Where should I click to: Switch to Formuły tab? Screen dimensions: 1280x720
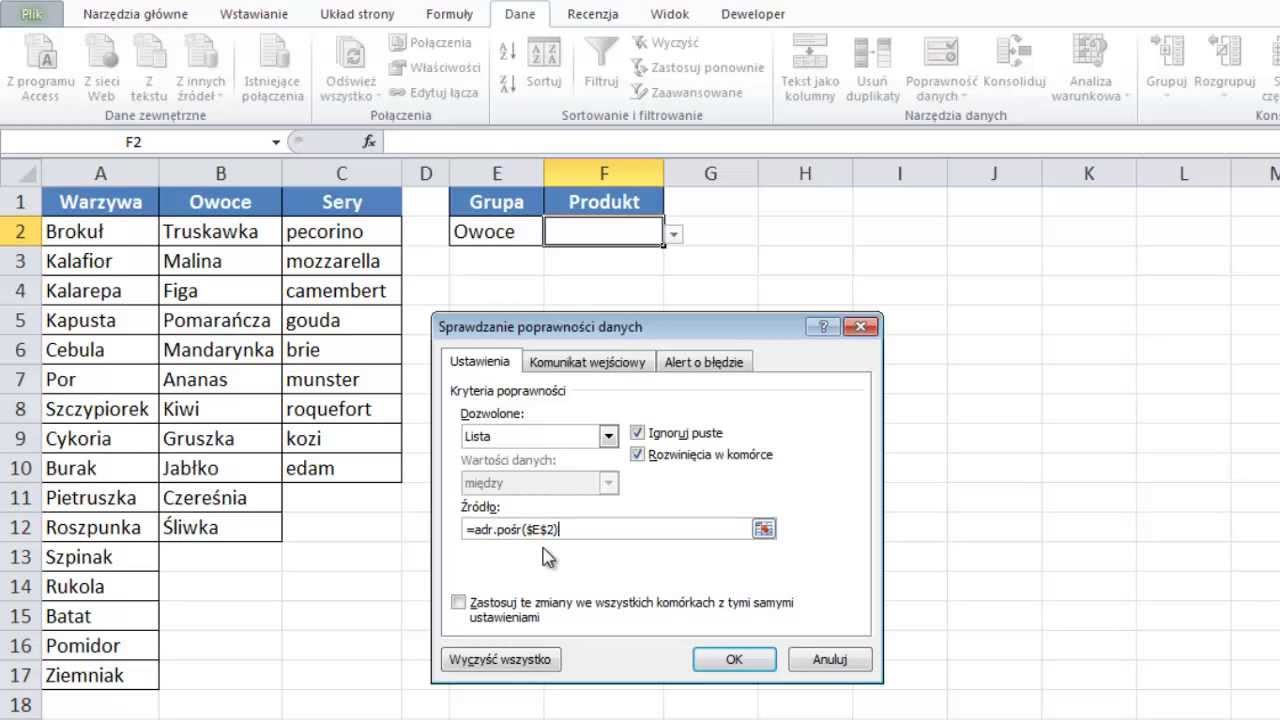pyautogui.click(x=449, y=14)
